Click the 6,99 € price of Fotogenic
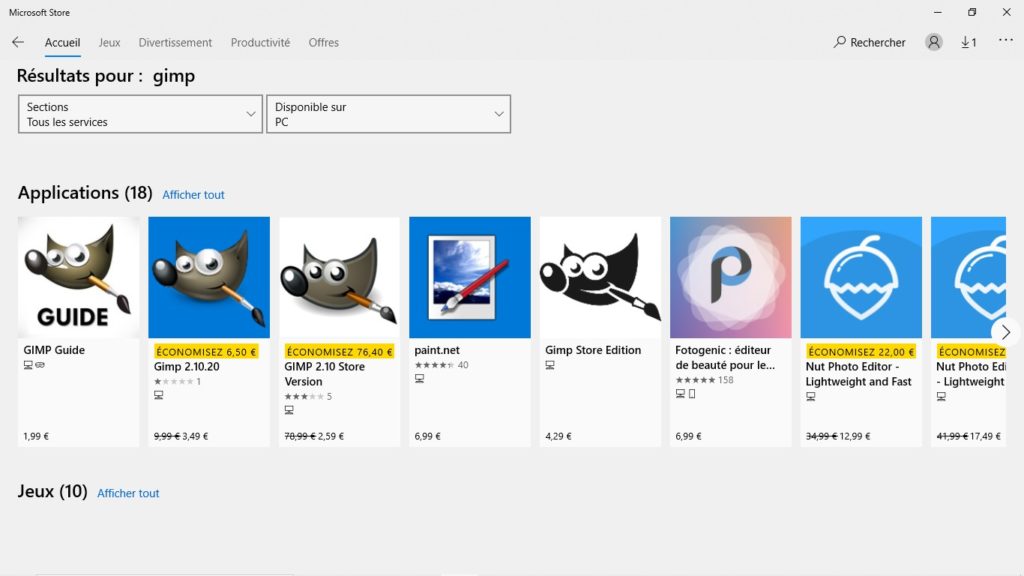Screen dimensions: 1024x576 coord(688,436)
